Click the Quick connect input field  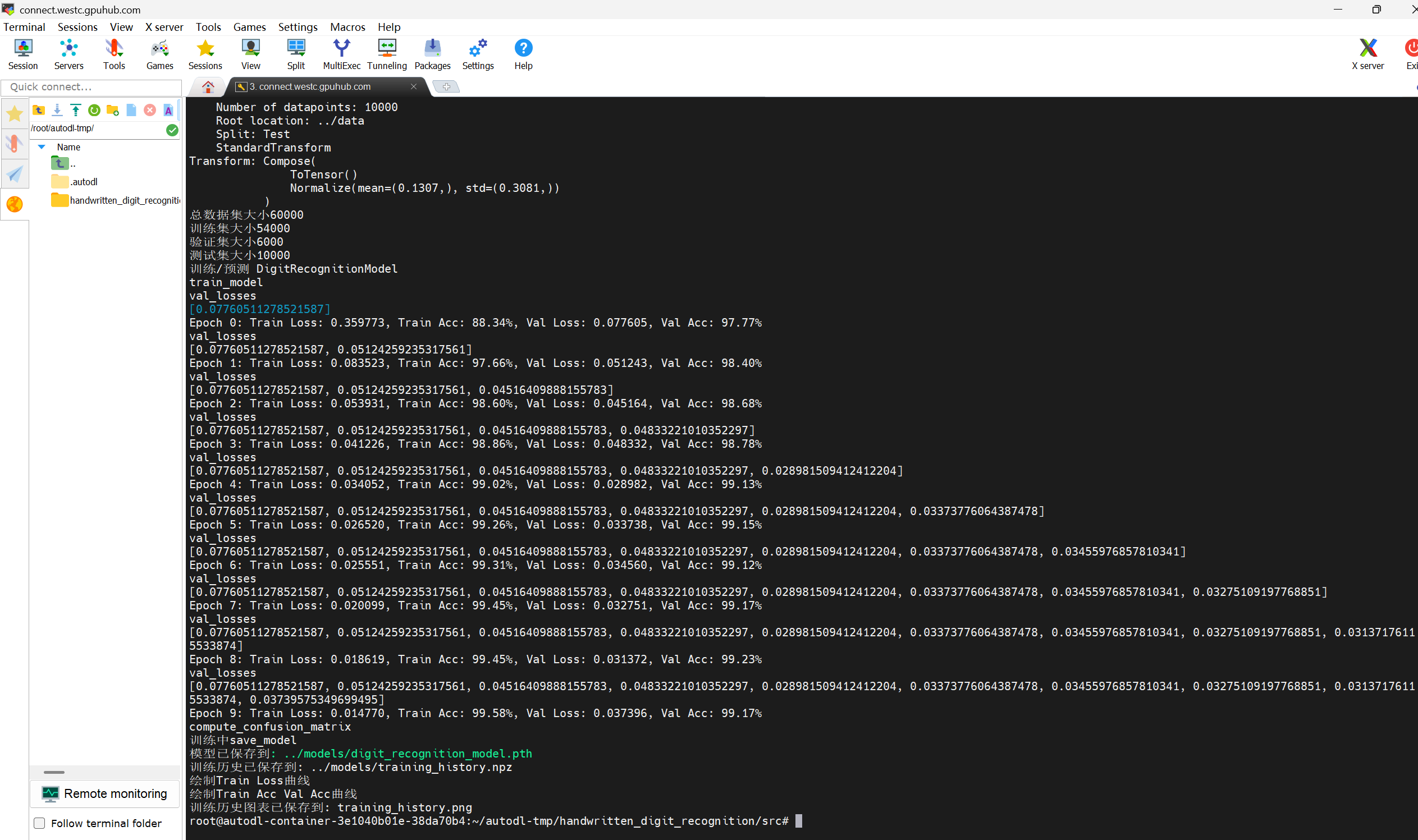click(91, 87)
